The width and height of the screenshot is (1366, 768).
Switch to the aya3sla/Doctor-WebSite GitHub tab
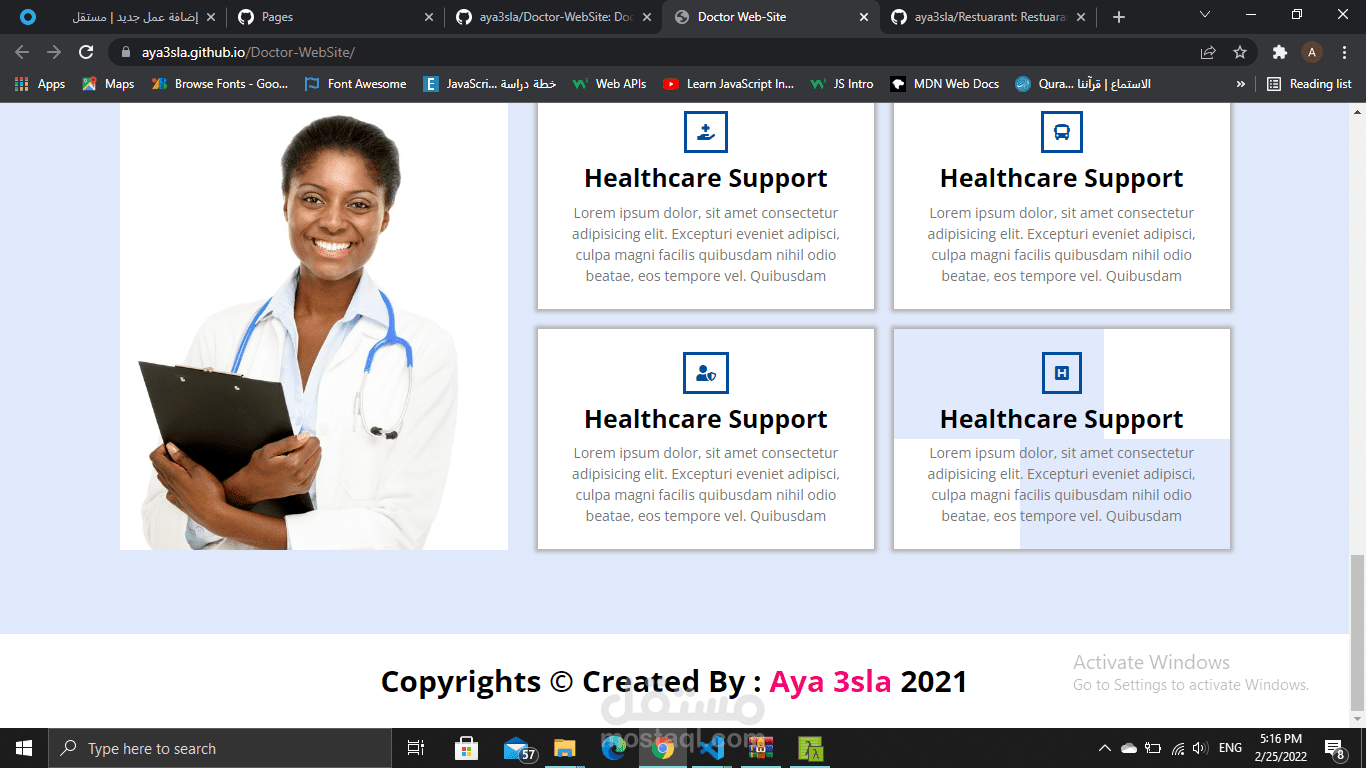pyautogui.click(x=553, y=17)
